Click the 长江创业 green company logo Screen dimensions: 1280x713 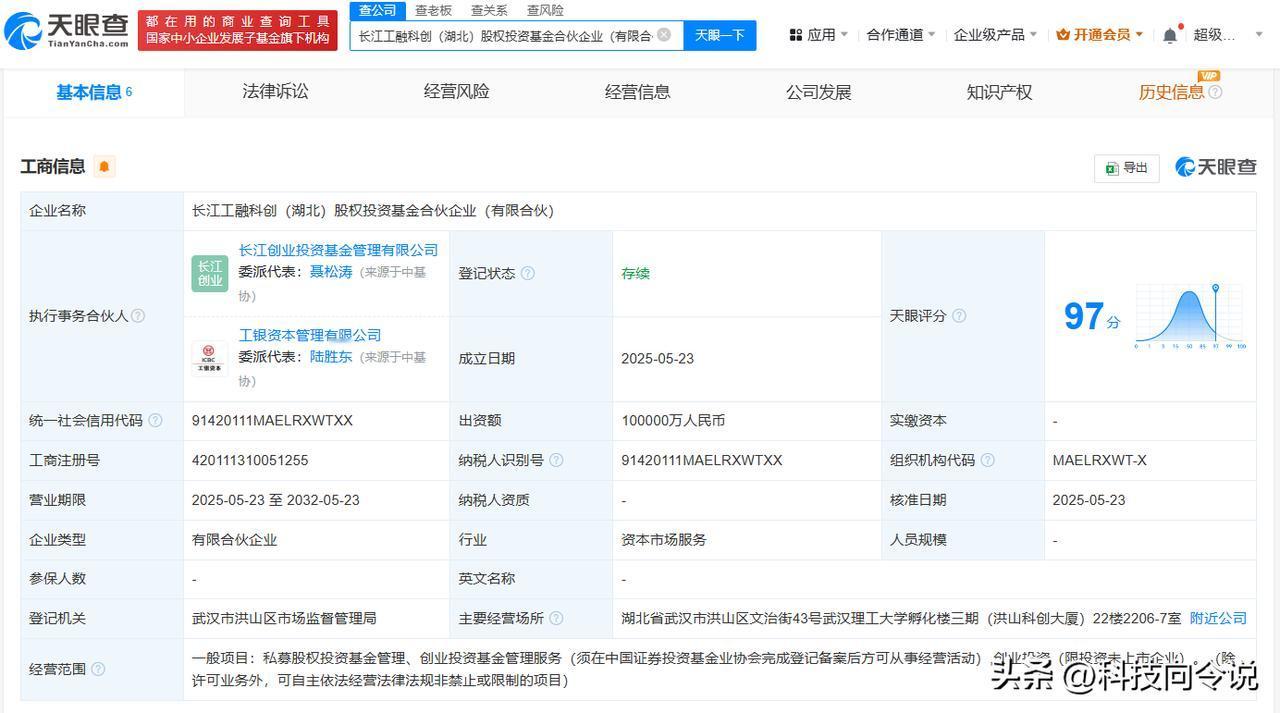[210, 273]
